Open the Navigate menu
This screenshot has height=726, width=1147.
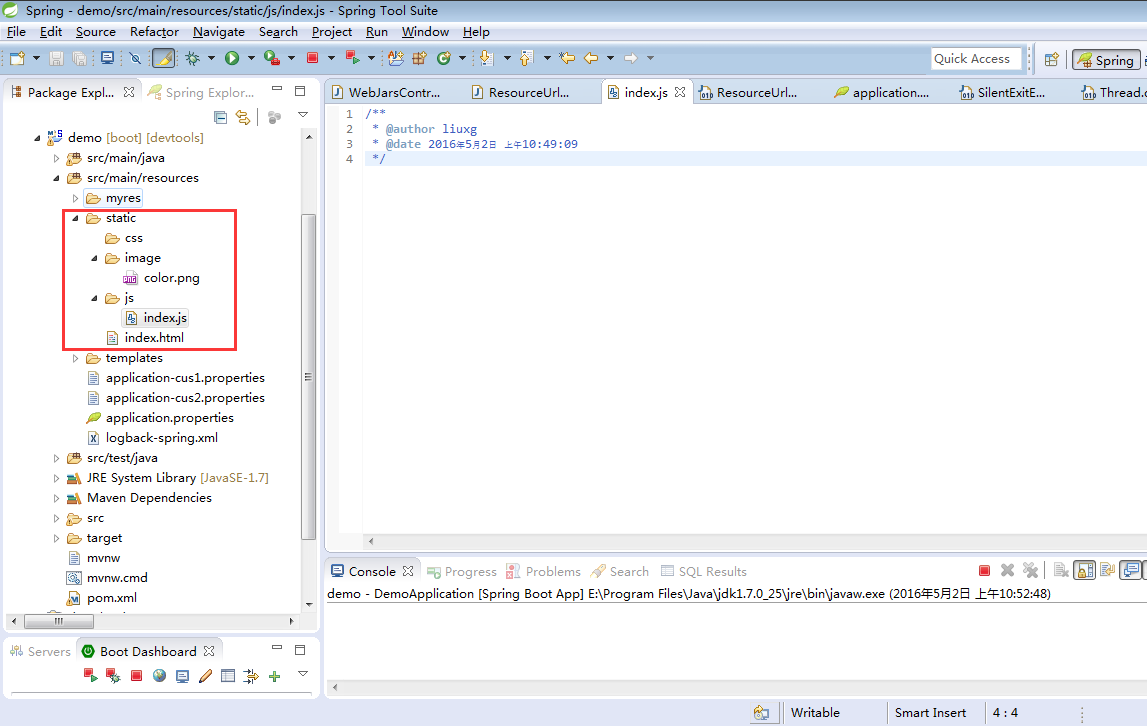pos(219,32)
